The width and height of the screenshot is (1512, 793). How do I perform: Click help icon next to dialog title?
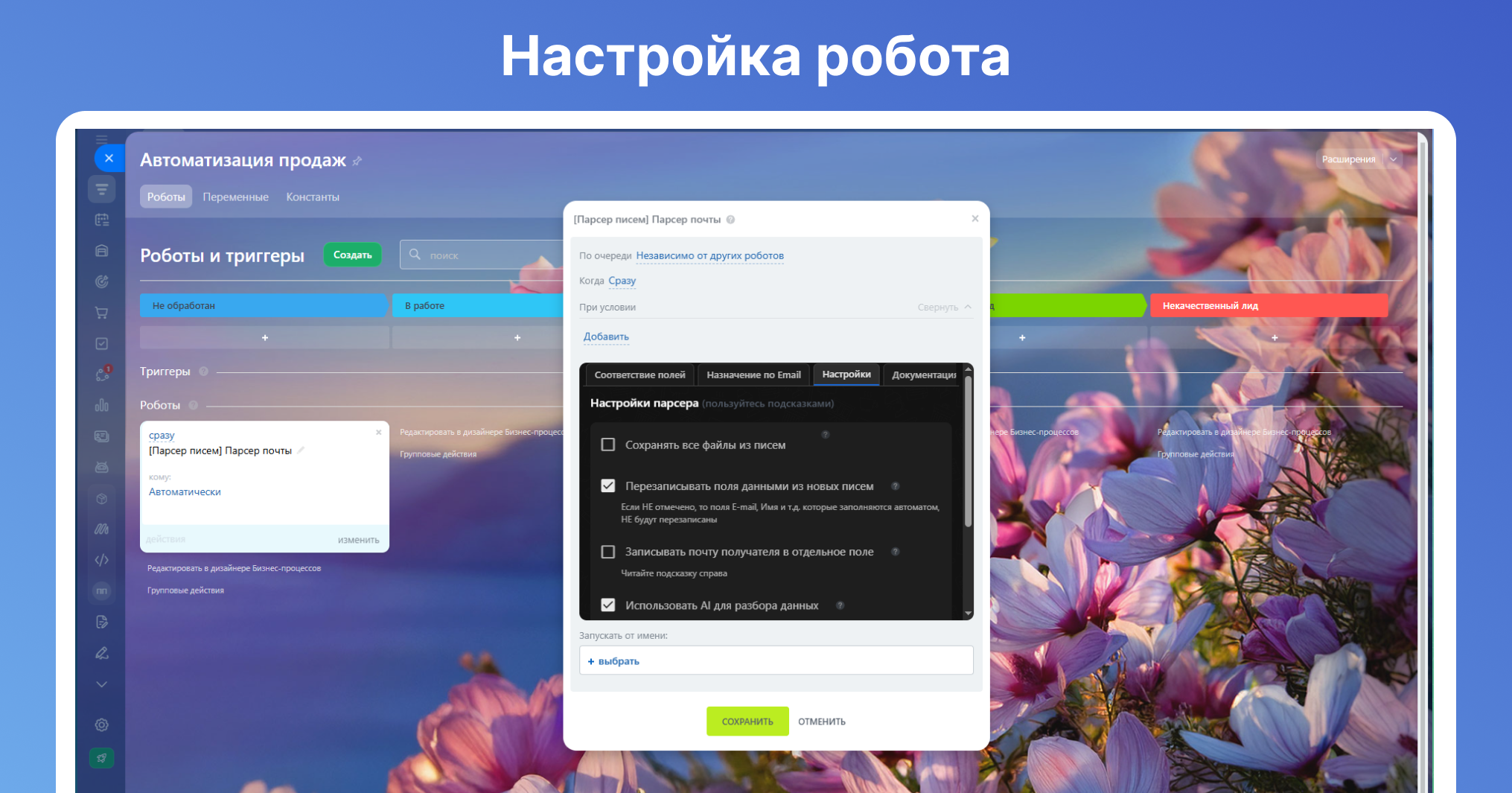(x=730, y=220)
